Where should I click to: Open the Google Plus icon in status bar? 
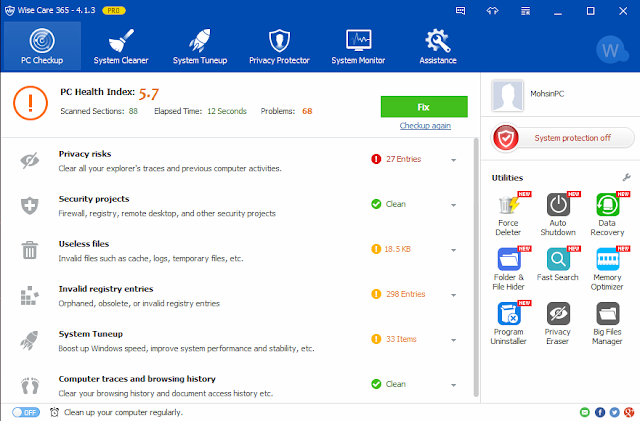(x=629, y=412)
